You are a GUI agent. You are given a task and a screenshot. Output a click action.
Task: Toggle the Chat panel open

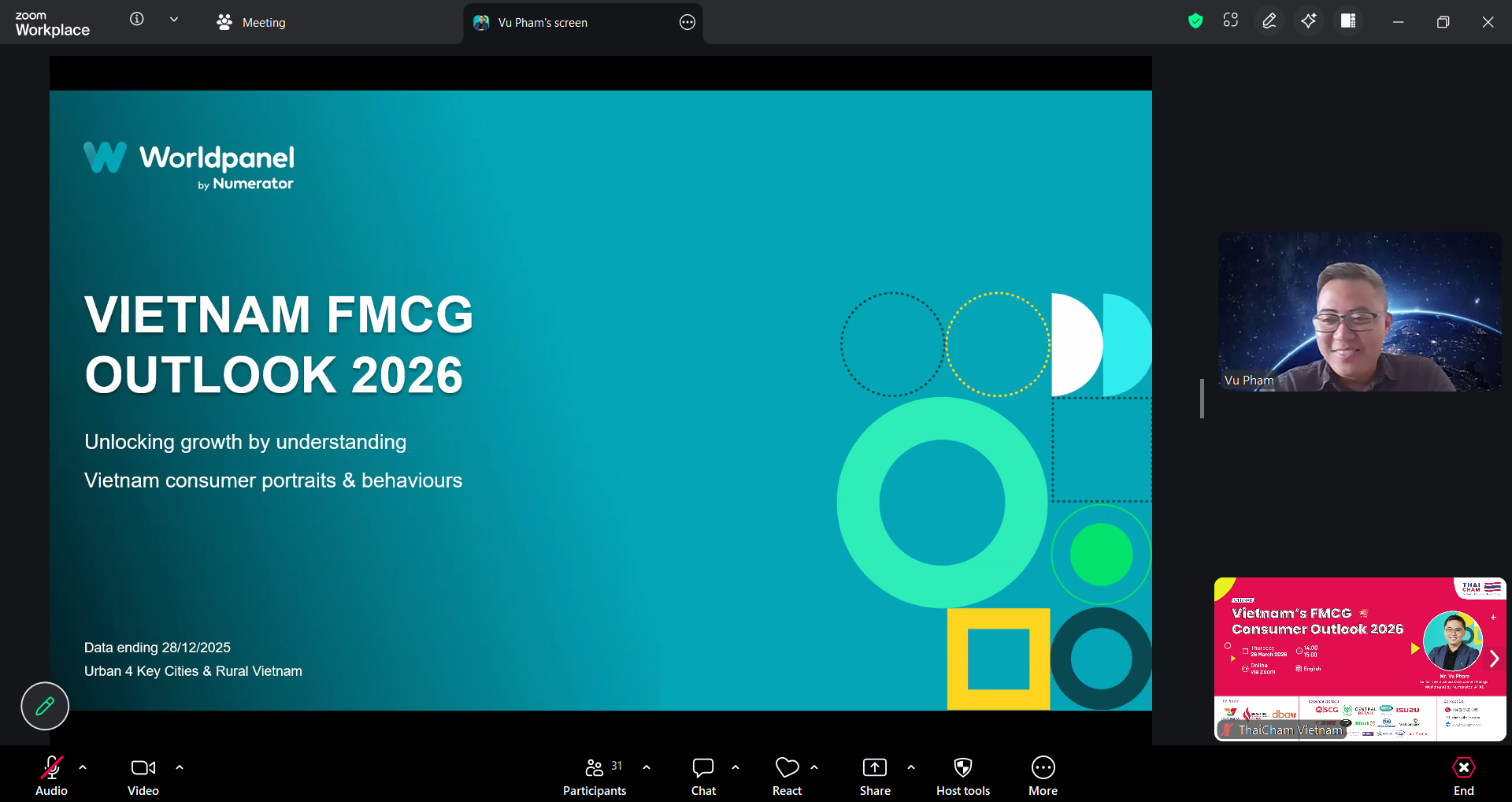point(702,774)
